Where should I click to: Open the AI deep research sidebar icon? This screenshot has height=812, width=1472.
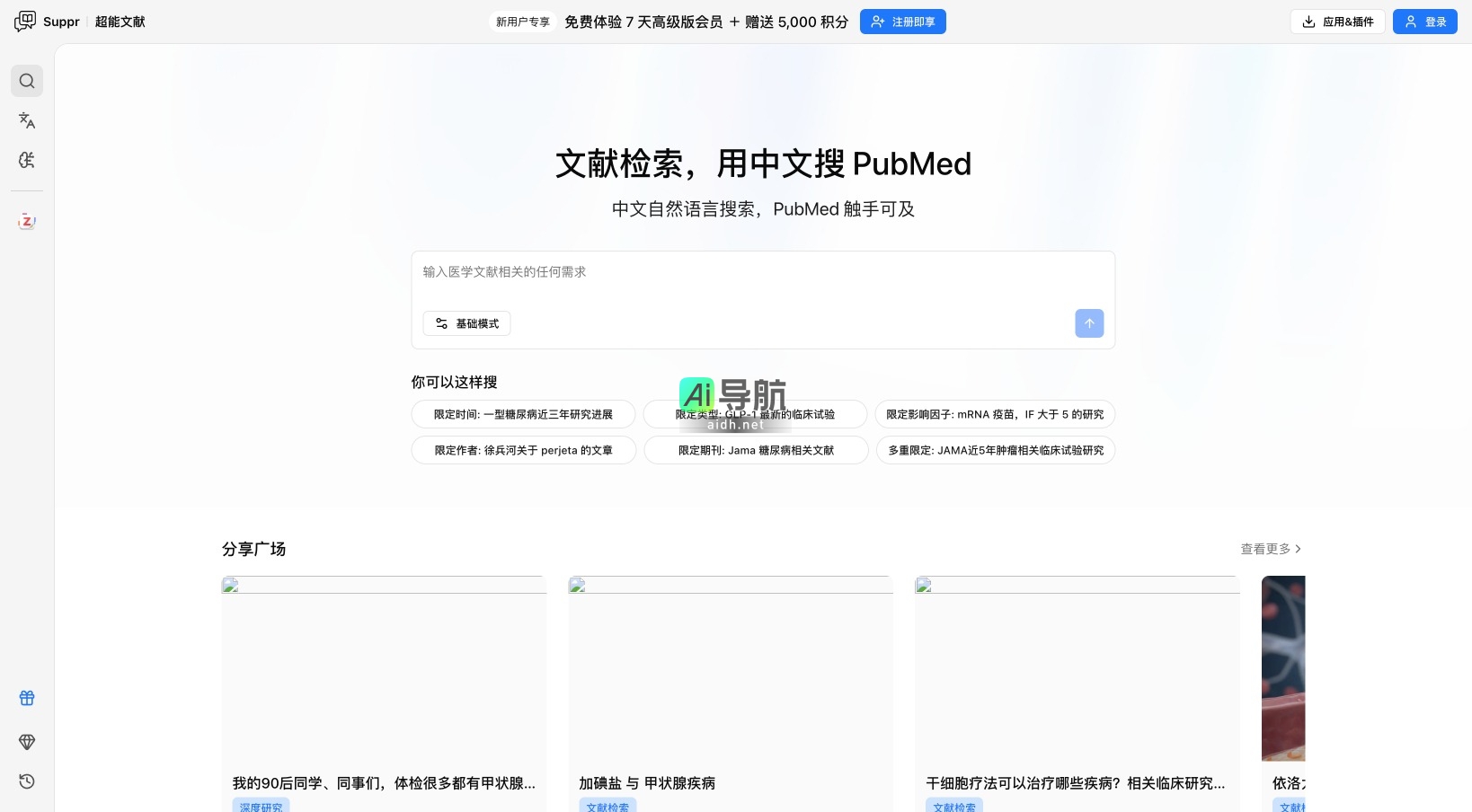pos(27,160)
